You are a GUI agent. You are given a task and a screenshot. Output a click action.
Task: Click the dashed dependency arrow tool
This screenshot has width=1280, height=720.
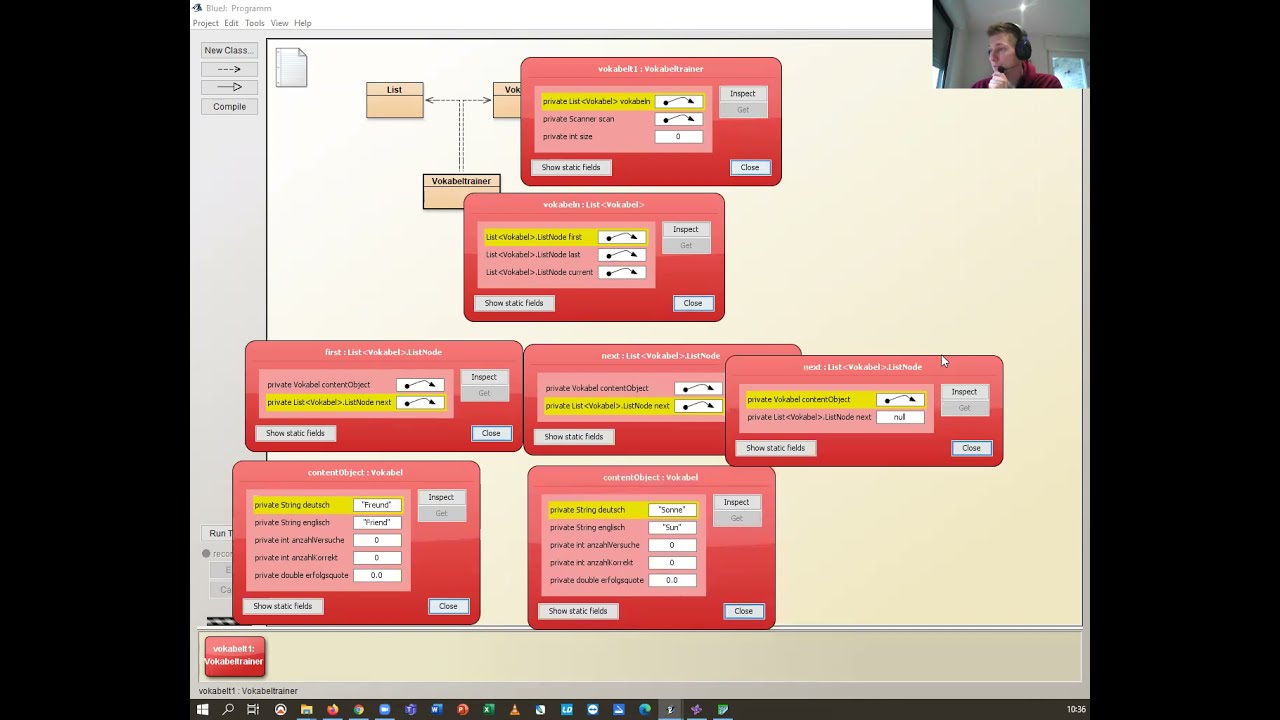coord(229,69)
